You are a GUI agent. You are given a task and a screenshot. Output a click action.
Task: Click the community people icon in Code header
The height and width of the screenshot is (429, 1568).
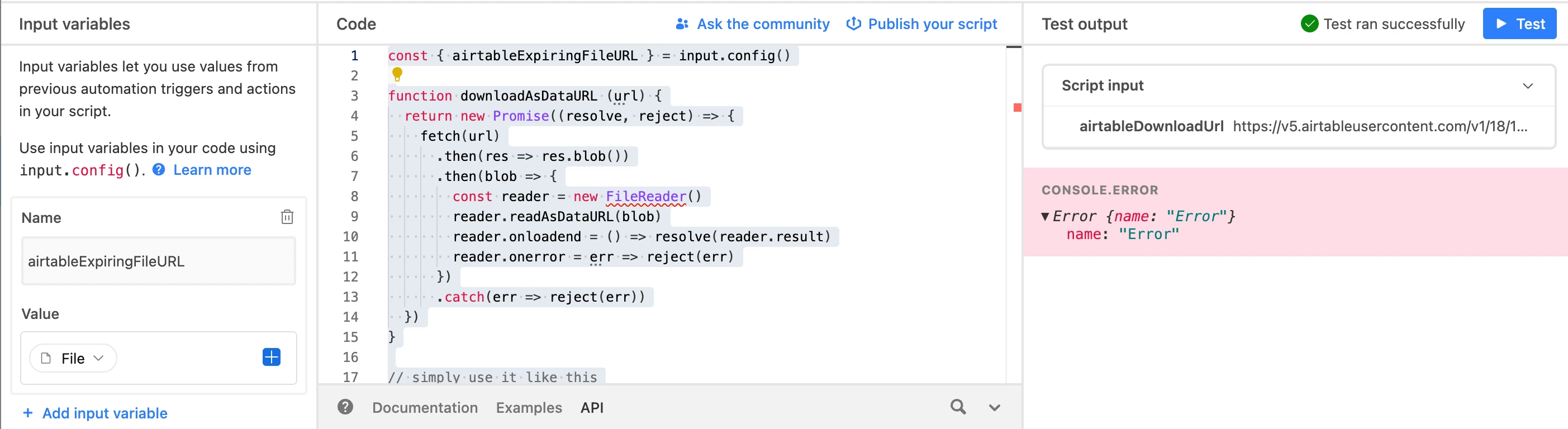pyautogui.click(x=682, y=23)
